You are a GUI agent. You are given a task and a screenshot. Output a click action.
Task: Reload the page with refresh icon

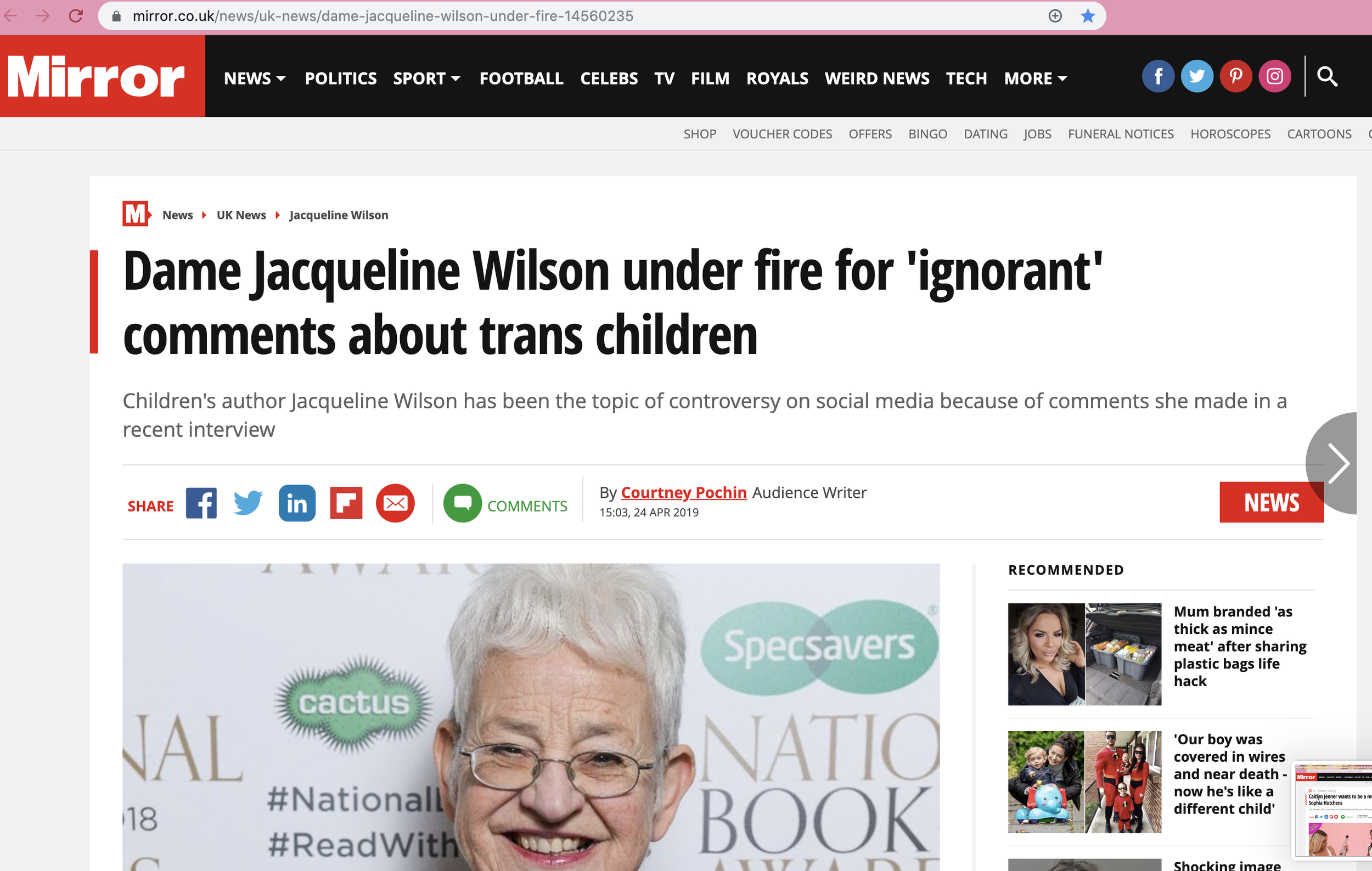[x=76, y=16]
